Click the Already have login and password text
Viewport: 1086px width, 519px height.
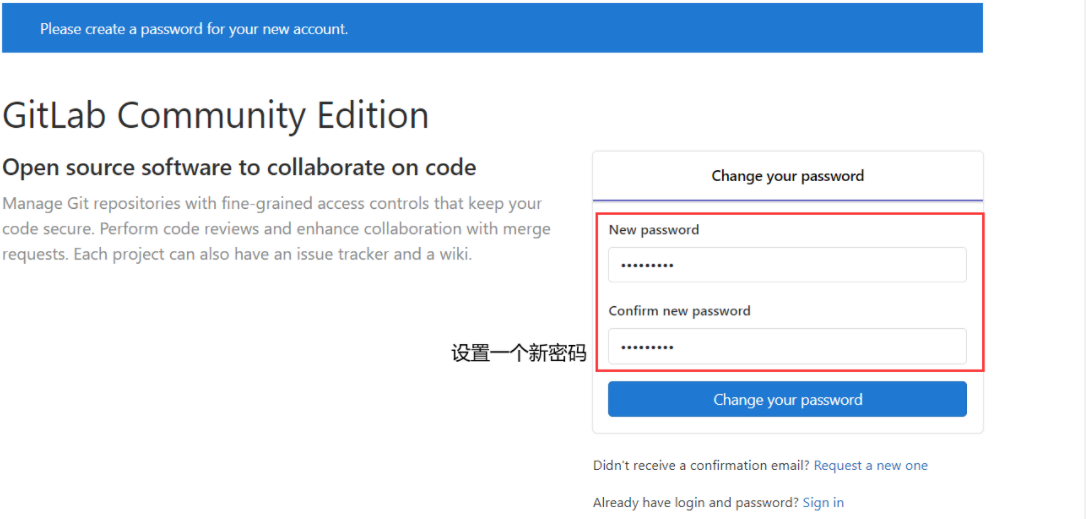[695, 502]
